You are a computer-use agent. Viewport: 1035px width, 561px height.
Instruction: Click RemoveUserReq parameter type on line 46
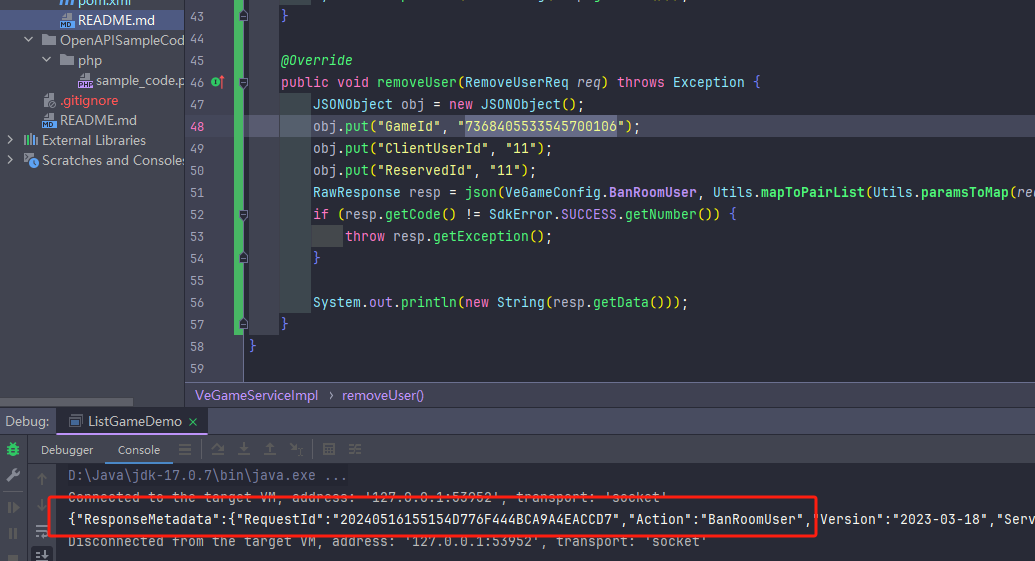click(x=516, y=82)
